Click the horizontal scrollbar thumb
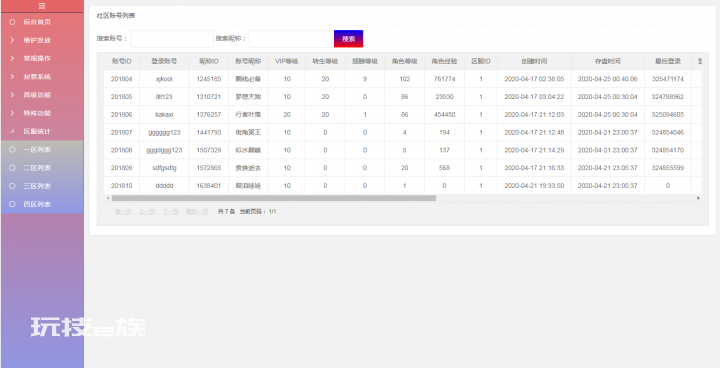The width and height of the screenshot is (720, 368). coord(274,198)
